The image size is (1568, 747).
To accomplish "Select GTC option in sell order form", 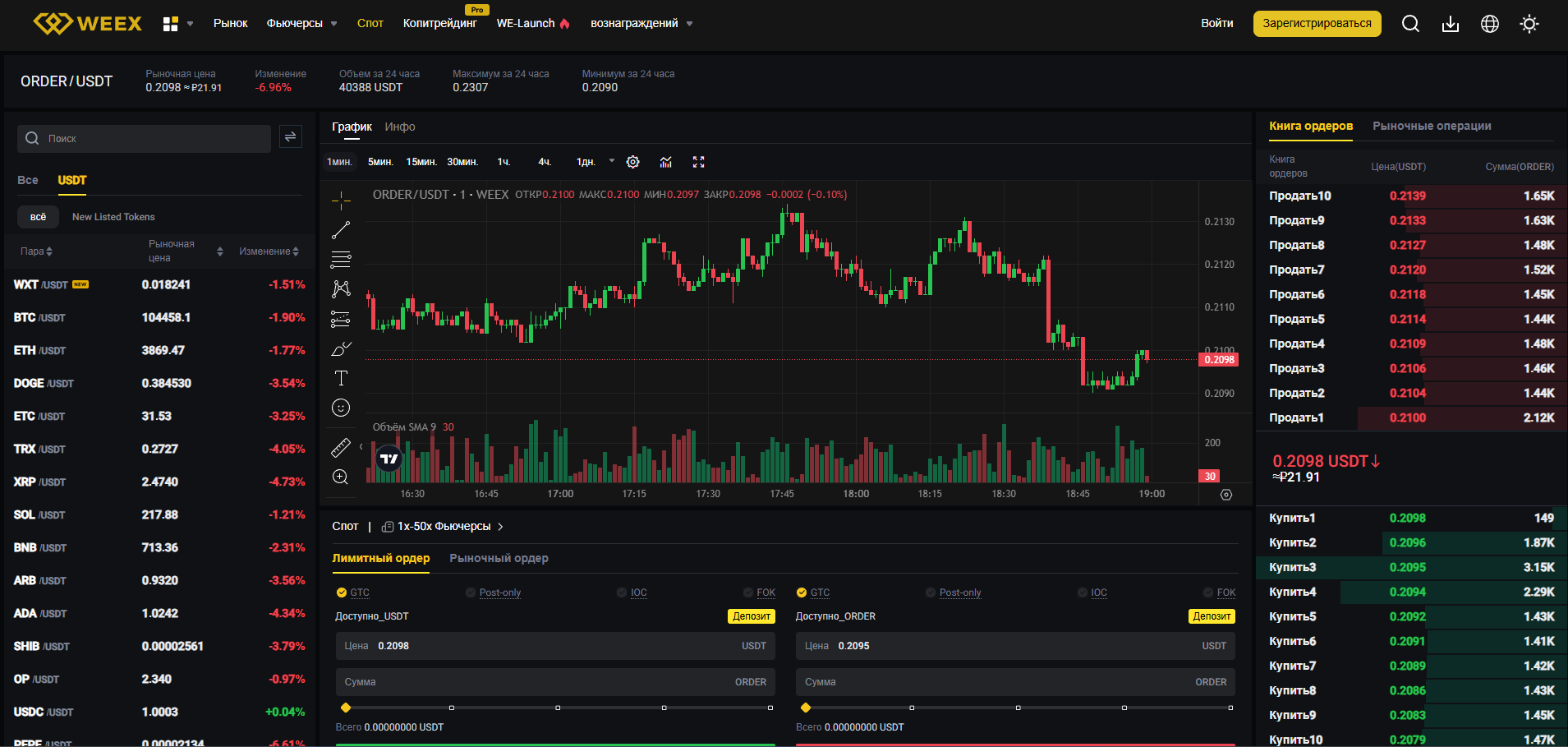I will [813, 593].
